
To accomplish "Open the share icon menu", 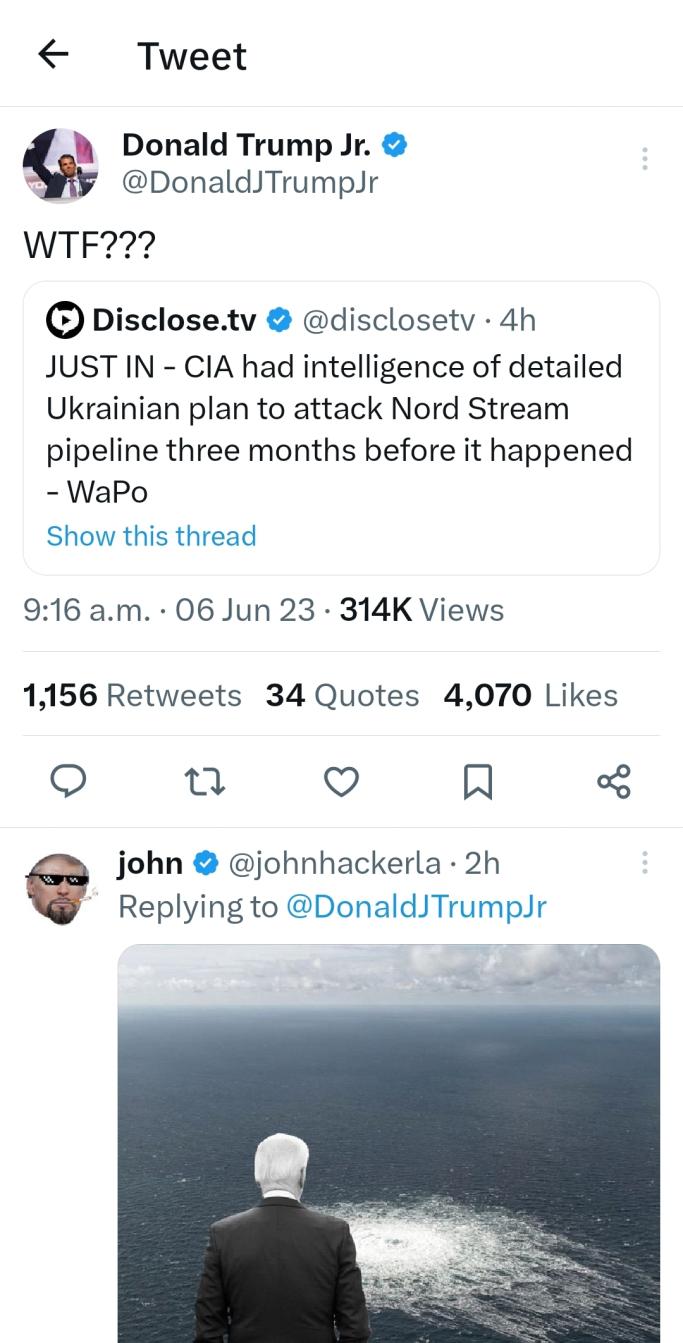I will click(614, 781).
